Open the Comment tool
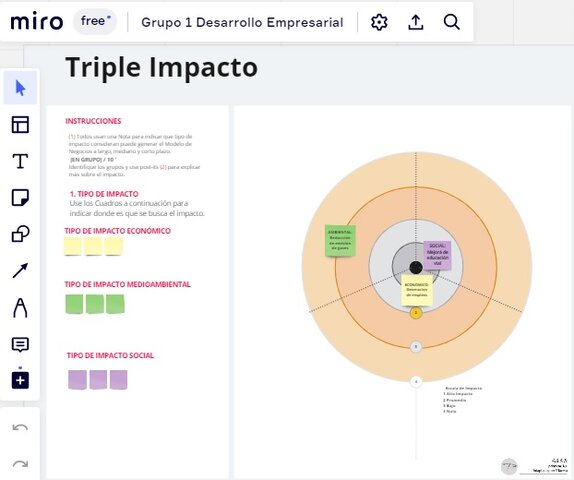 [20, 345]
